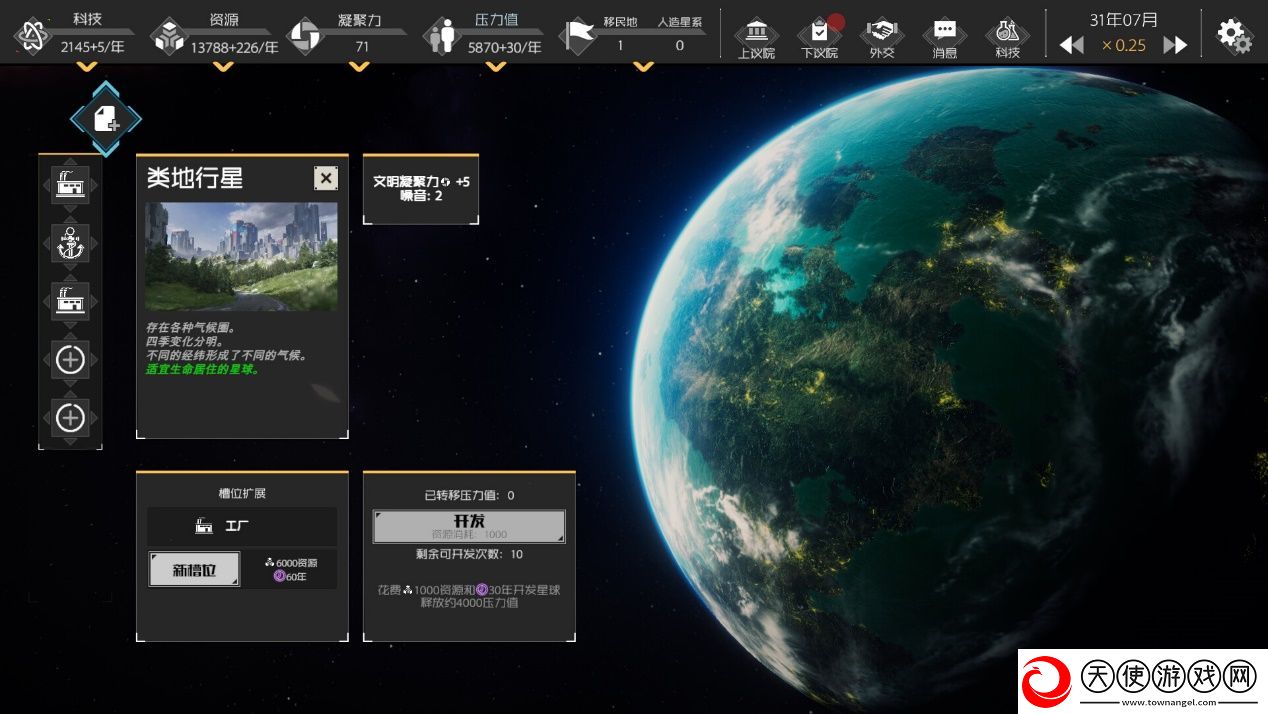The height and width of the screenshot is (714, 1268).
Task: Expand the chevron under 资源 stat
Action: [x=223, y=67]
